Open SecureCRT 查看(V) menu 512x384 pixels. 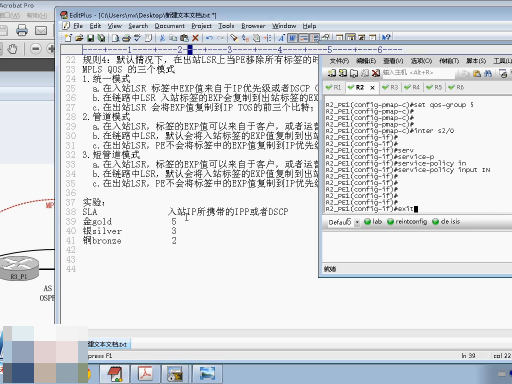(x=393, y=61)
